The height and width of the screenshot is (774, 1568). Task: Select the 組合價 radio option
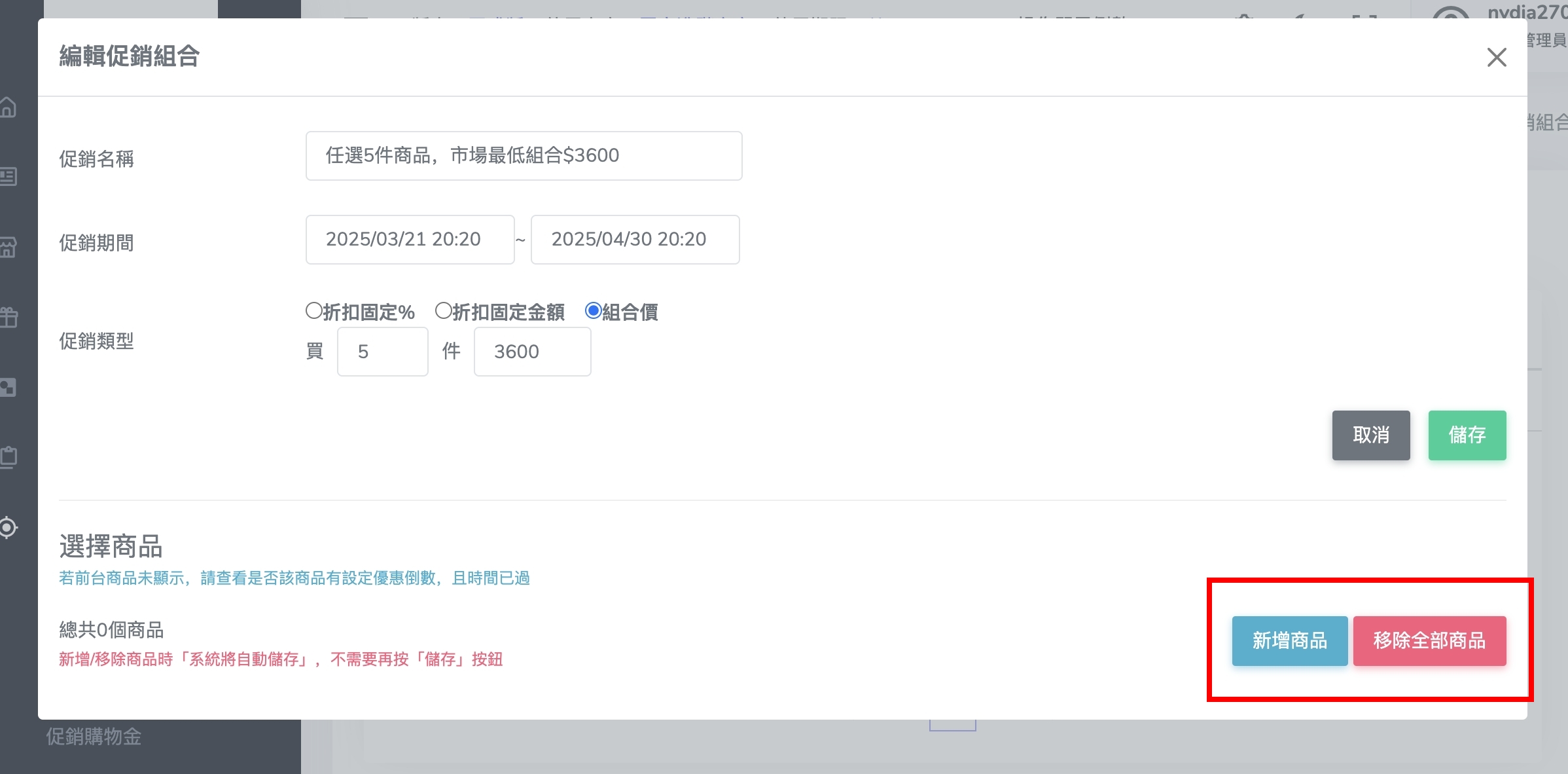(x=593, y=311)
